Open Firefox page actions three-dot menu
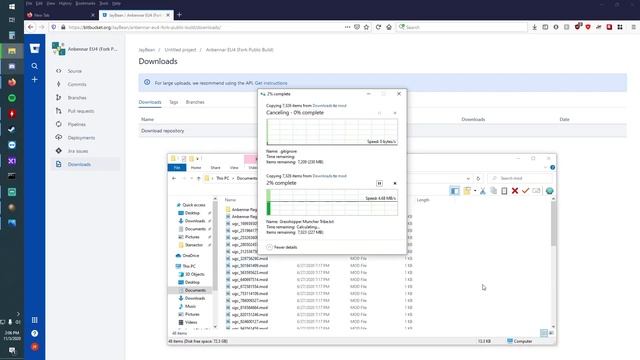 point(347,27)
